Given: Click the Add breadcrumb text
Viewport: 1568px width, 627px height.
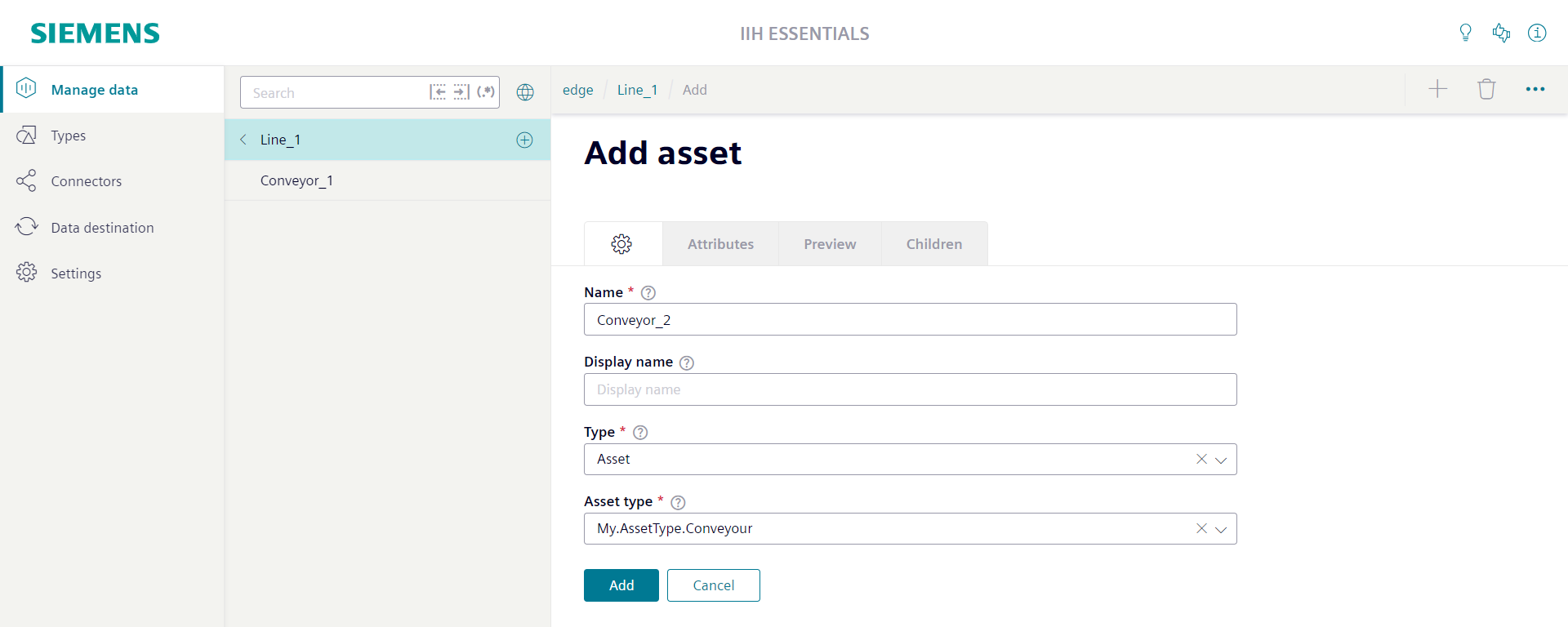Looking at the screenshot, I should (695, 90).
